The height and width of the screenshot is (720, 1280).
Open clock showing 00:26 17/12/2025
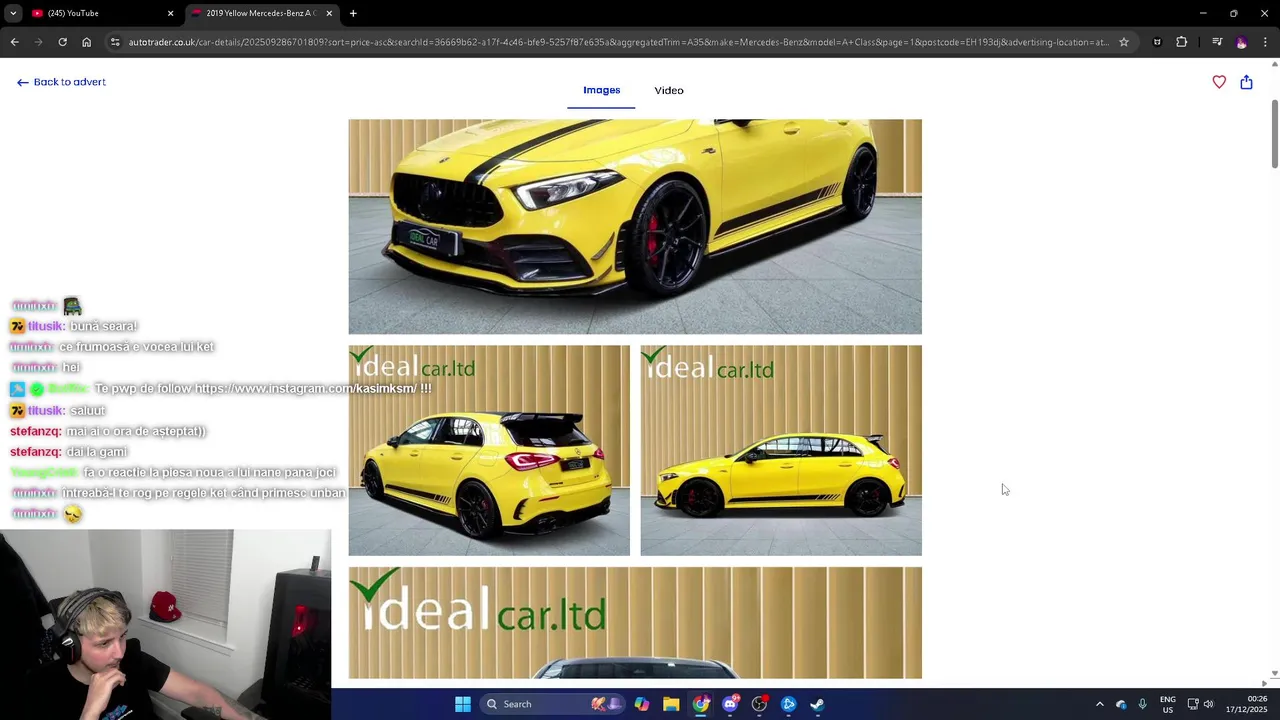[x=1246, y=704]
